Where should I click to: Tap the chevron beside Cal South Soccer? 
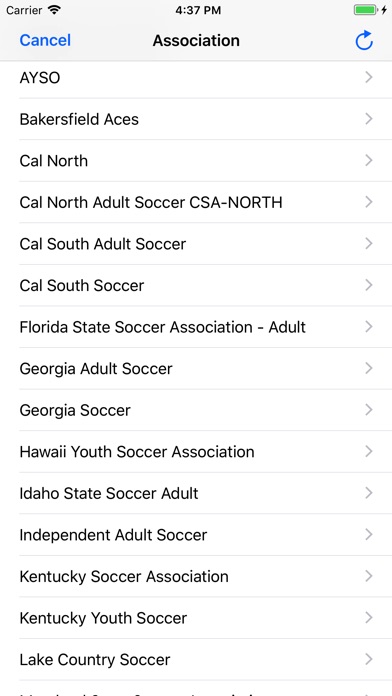368,285
